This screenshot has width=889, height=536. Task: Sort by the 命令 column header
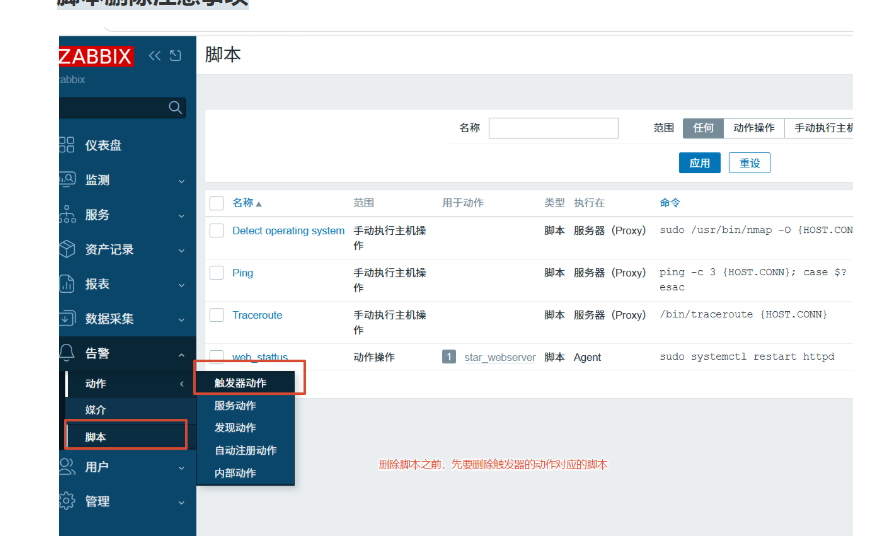coord(670,202)
